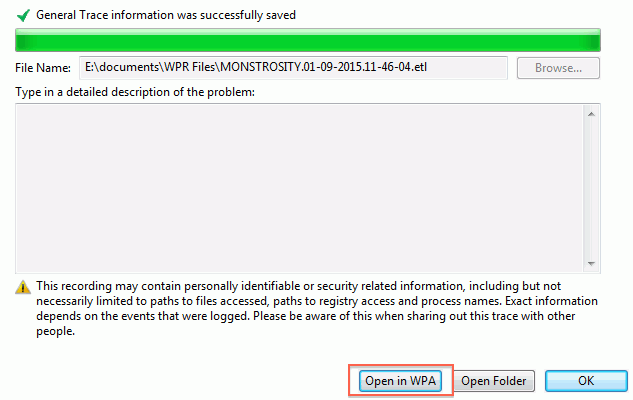Click inside the problem description text area
The width and height of the screenshot is (633, 400).
299,188
